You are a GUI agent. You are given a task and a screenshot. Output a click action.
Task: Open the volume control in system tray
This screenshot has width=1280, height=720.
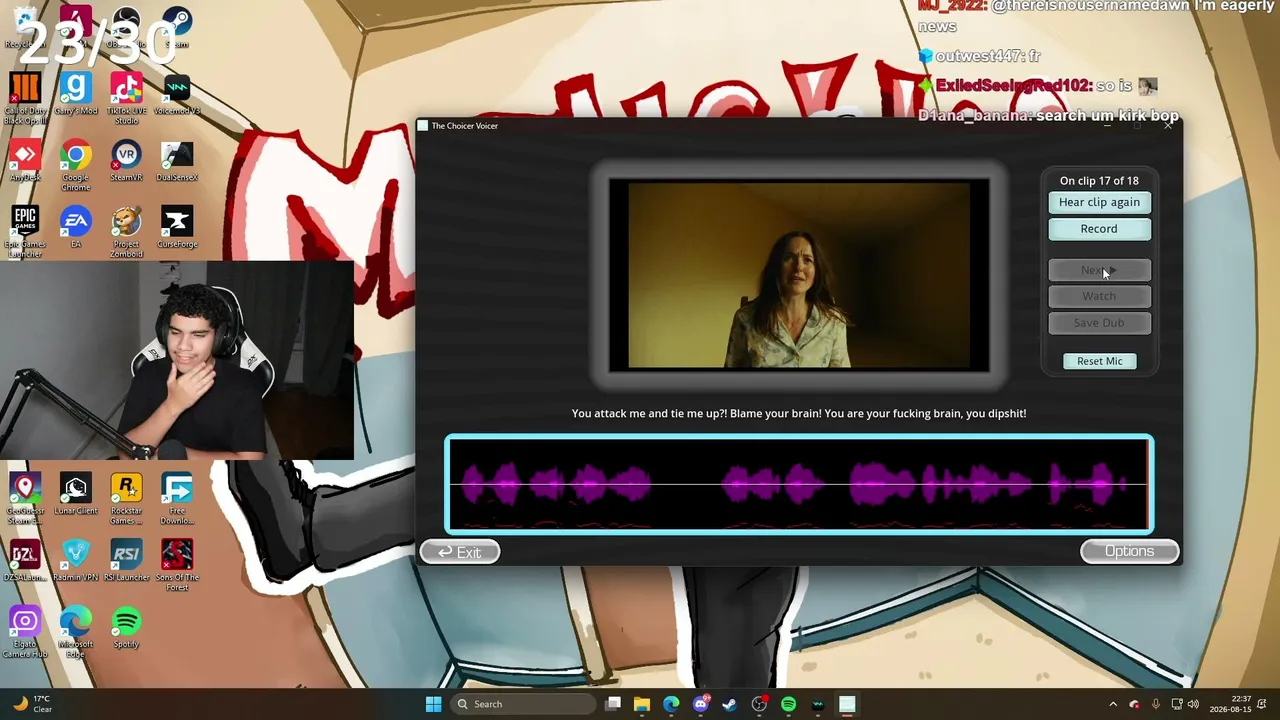[1193, 704]
